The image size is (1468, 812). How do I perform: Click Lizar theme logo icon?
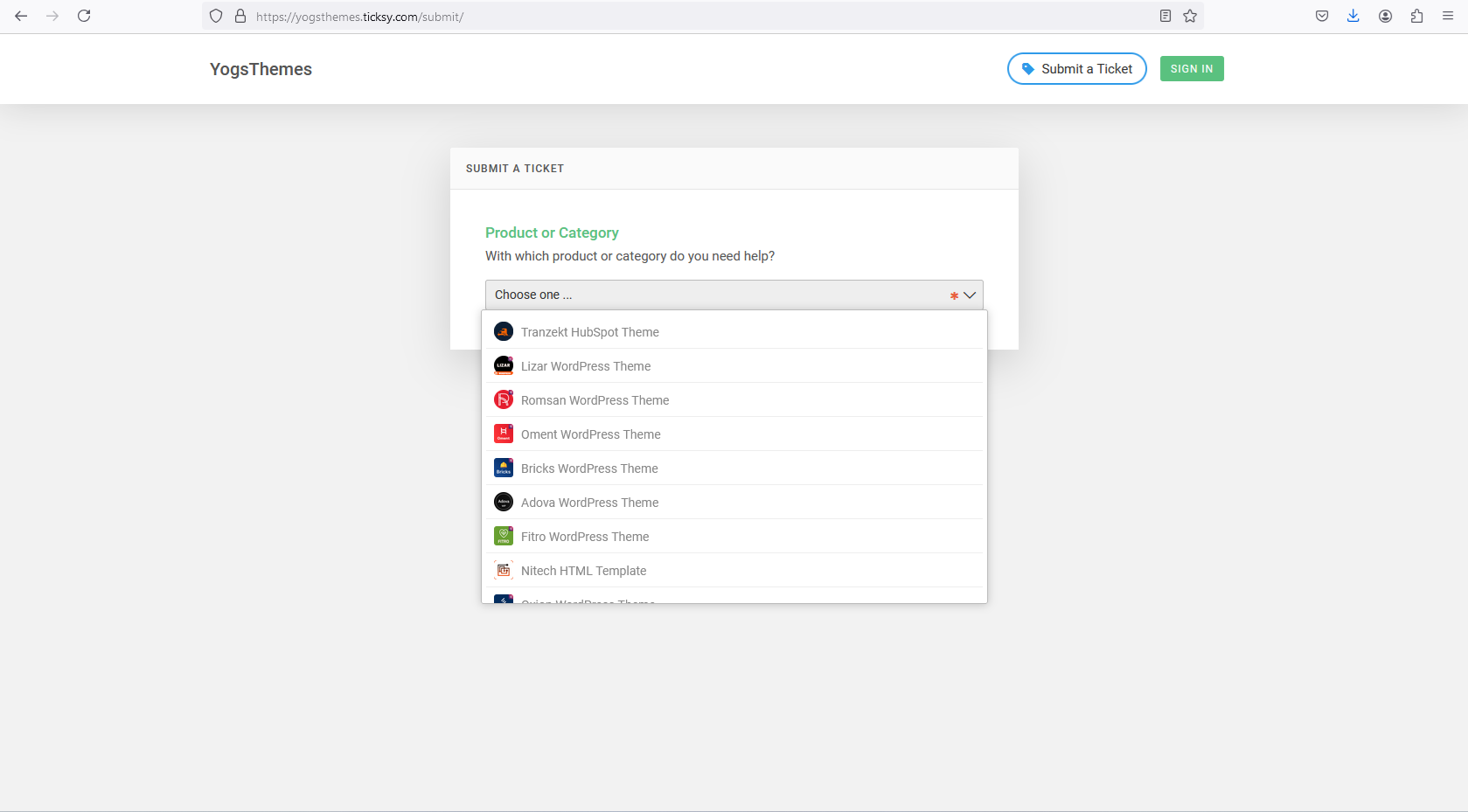pyautogui.click(x=504, y=366)
